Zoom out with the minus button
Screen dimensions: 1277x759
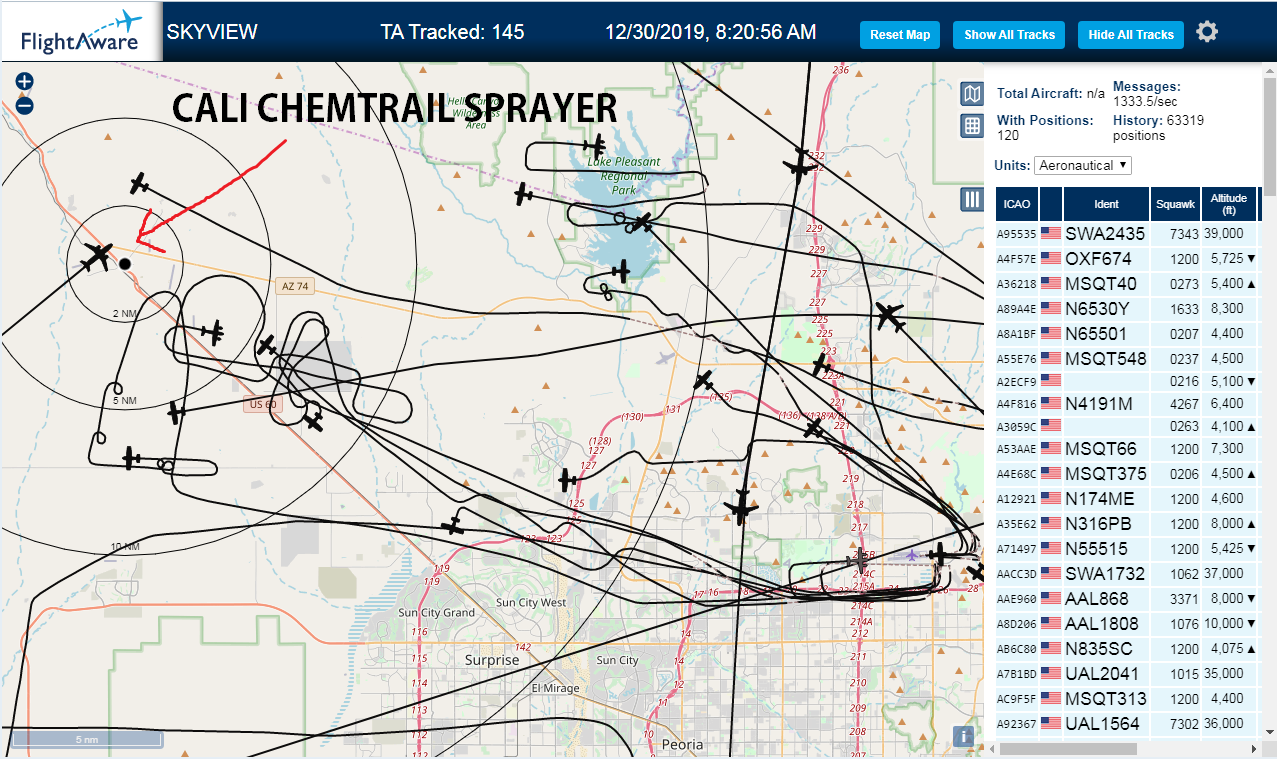pyautogui.click(x=25, y=105)
